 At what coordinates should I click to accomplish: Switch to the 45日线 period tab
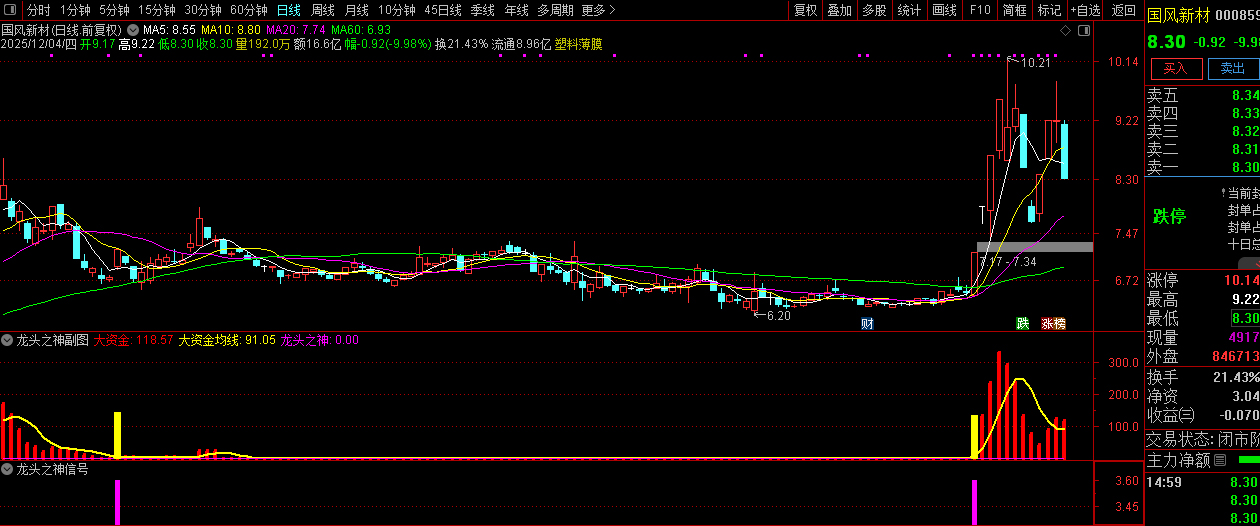point(442,10)
